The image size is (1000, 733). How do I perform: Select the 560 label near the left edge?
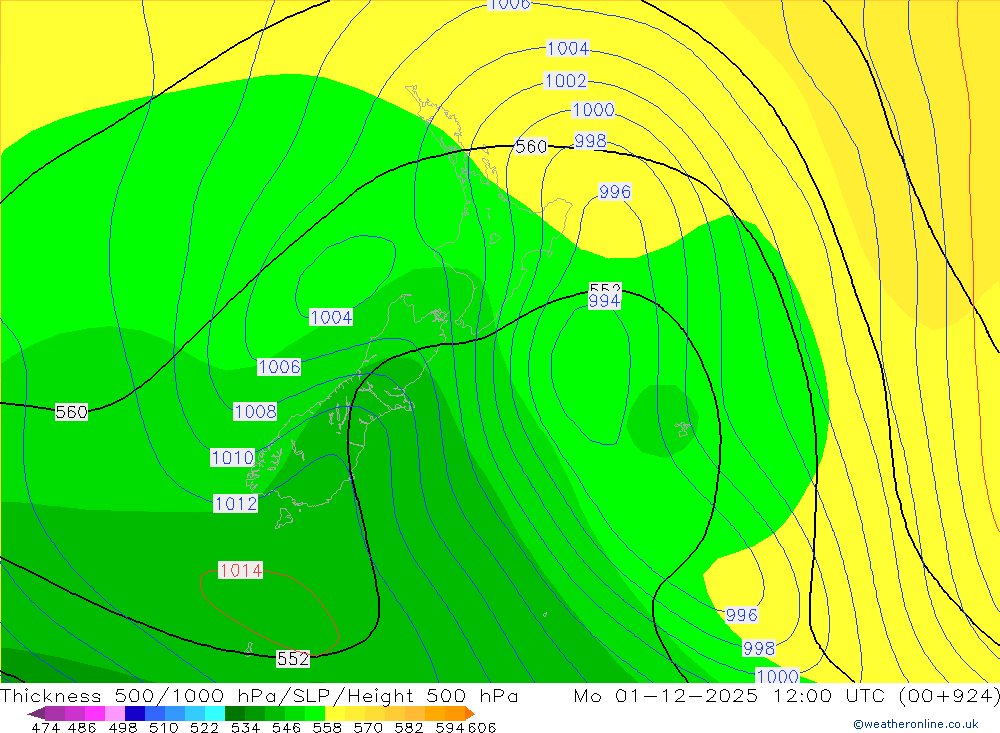pyautogui.click(x=71, y=412)
